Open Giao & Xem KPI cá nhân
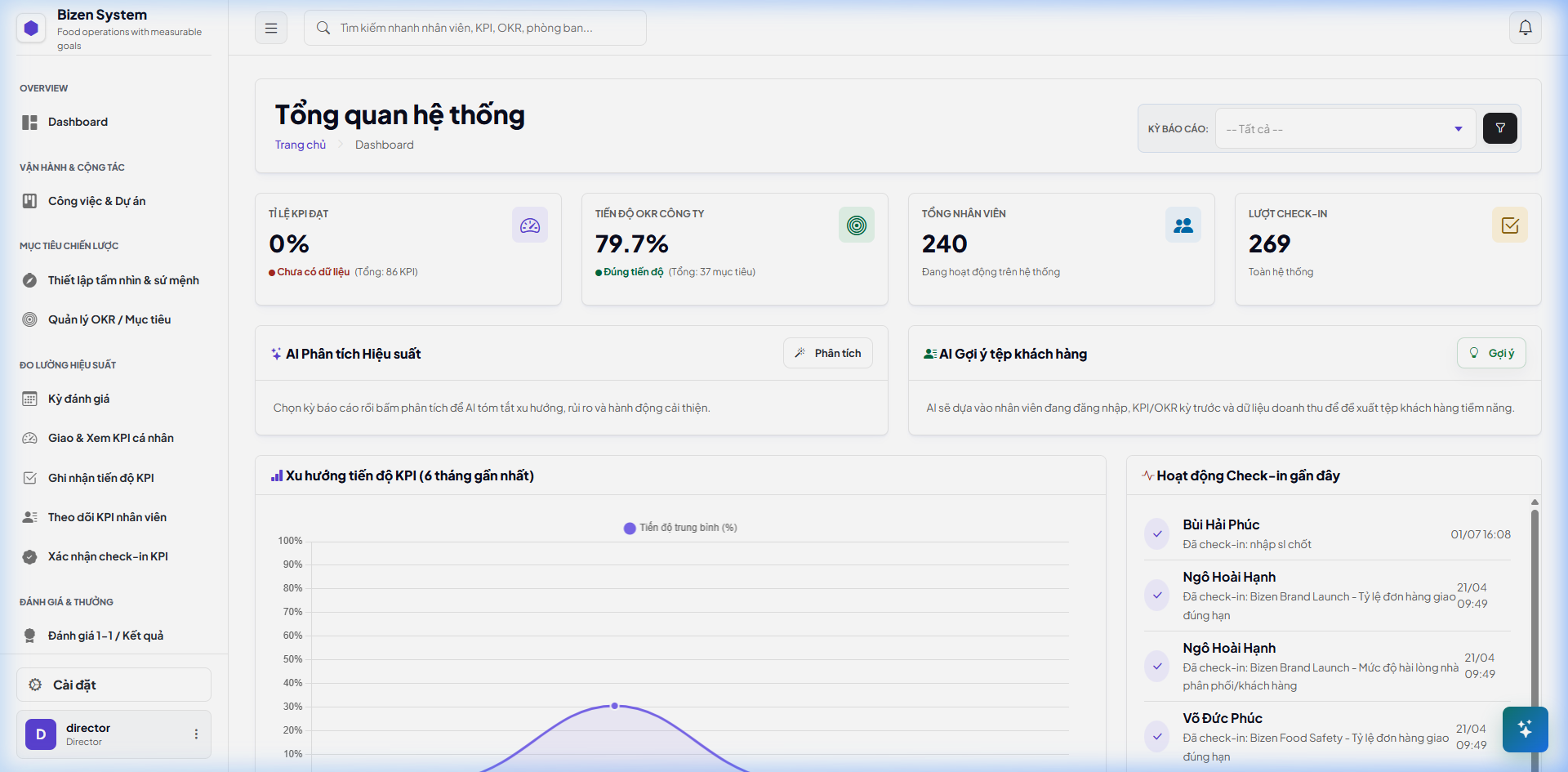Viewport: 1568px width, 772px height. pos(114,438)
